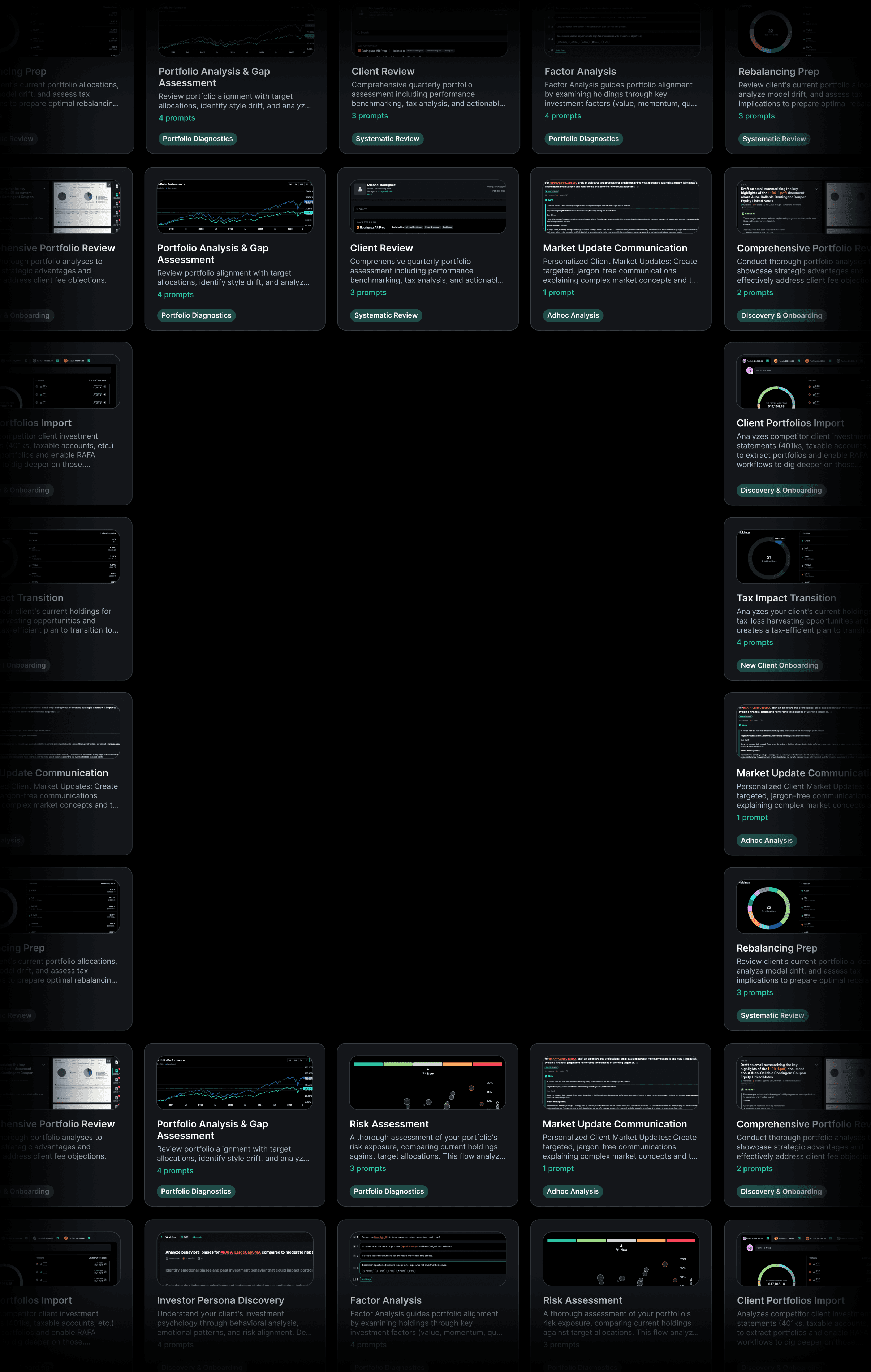Click the 21 positions donut chart in Tax Impact Transition
Viewport: 871px width, 1372px height.
pyautogui.click(x=768, y=558)
